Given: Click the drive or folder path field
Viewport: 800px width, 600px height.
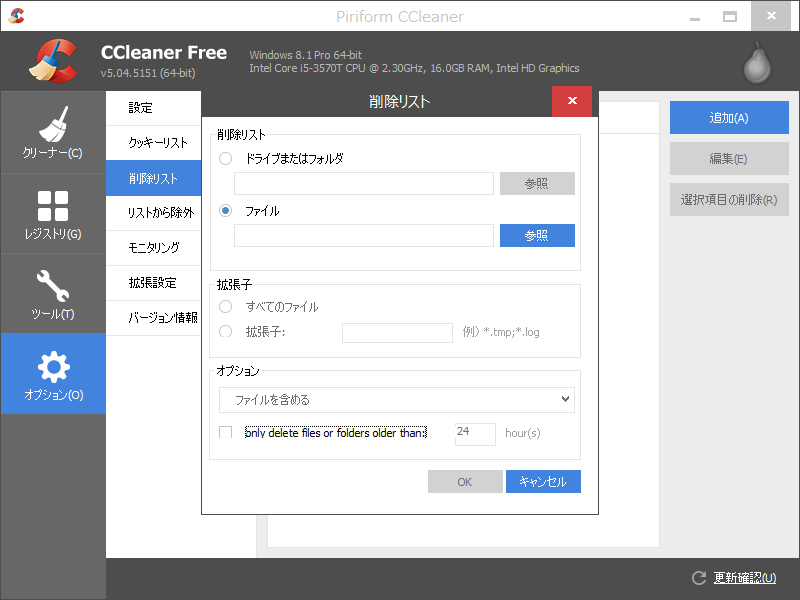Looking at the screenshot, I should tap(364, 184).
